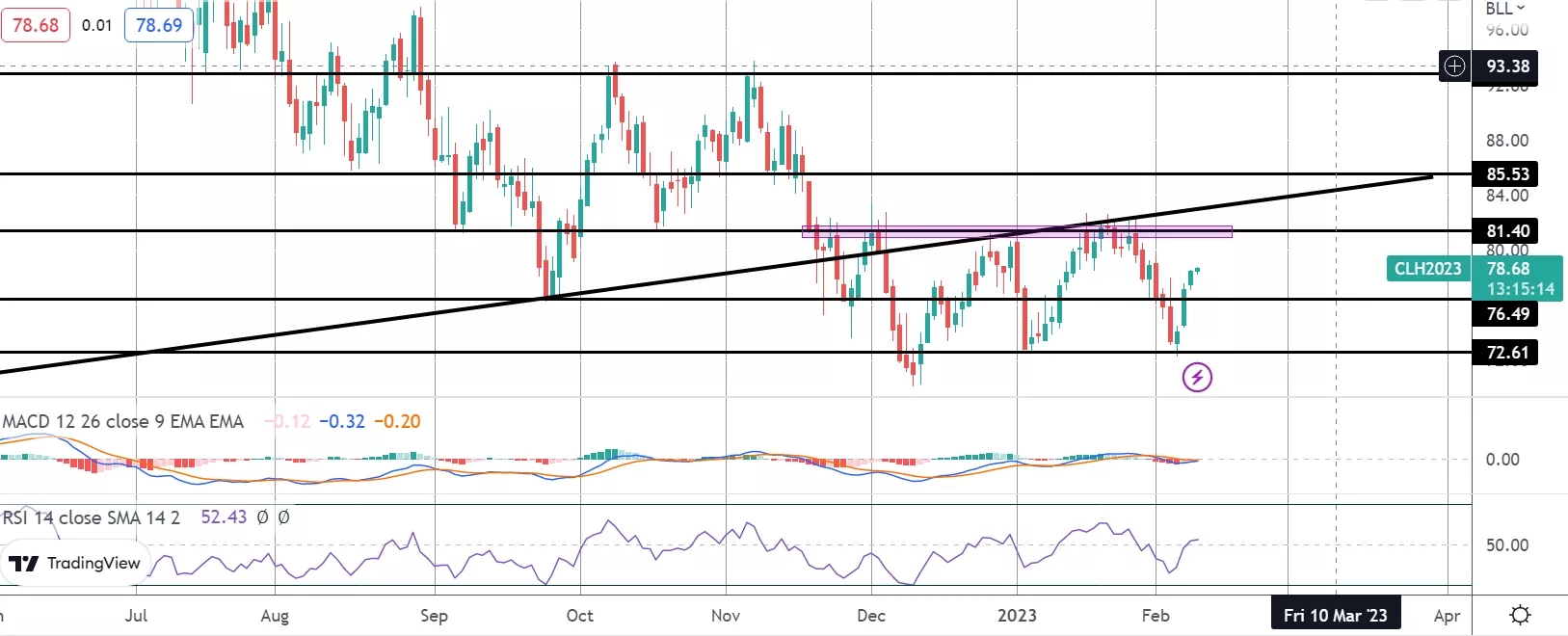The height and width of the screenshot is (636, 1568).
Task: Select the 81.40 horizontal line label
Action: (1507, 231)
